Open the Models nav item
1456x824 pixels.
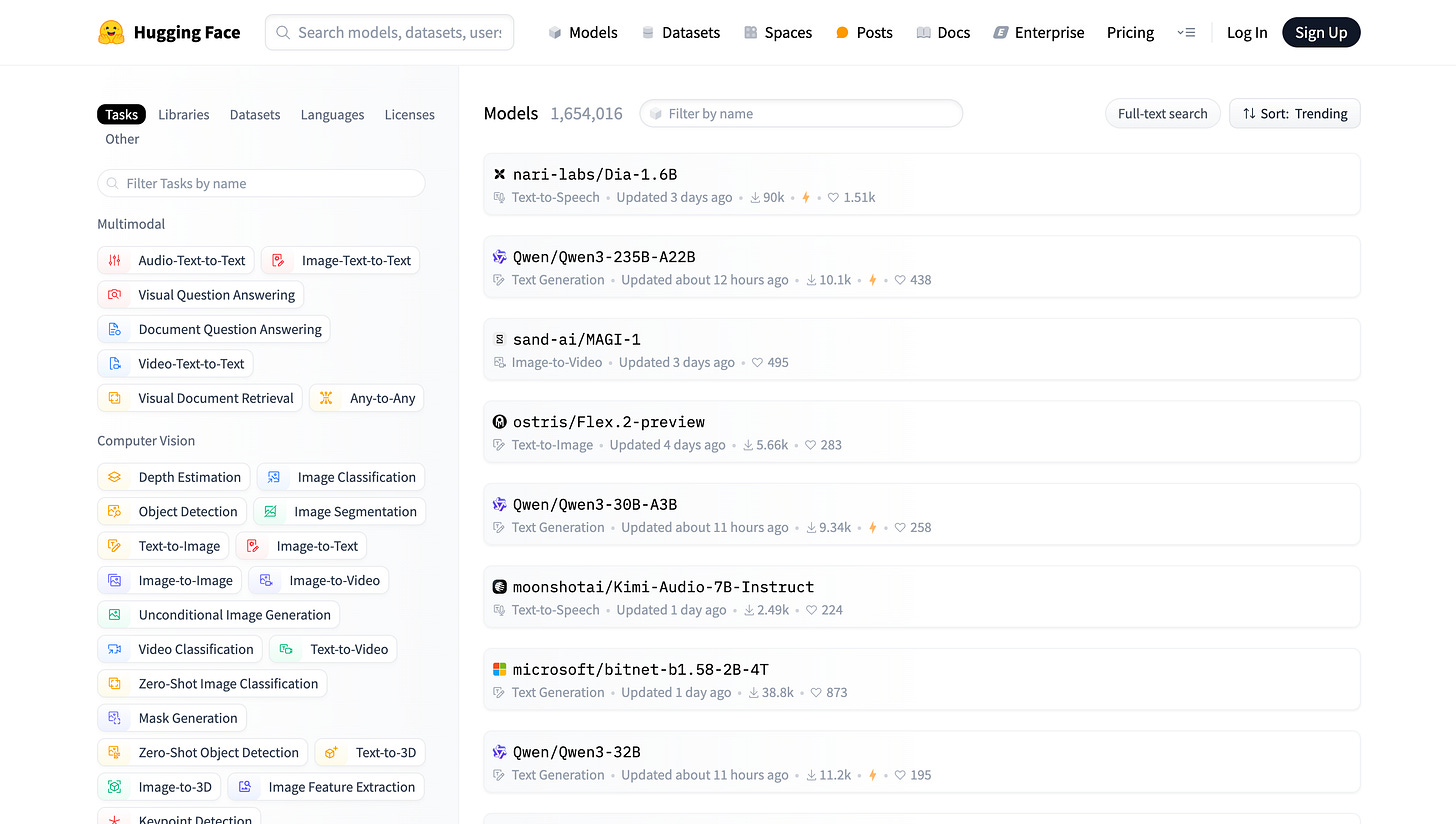tap(583, 32)
